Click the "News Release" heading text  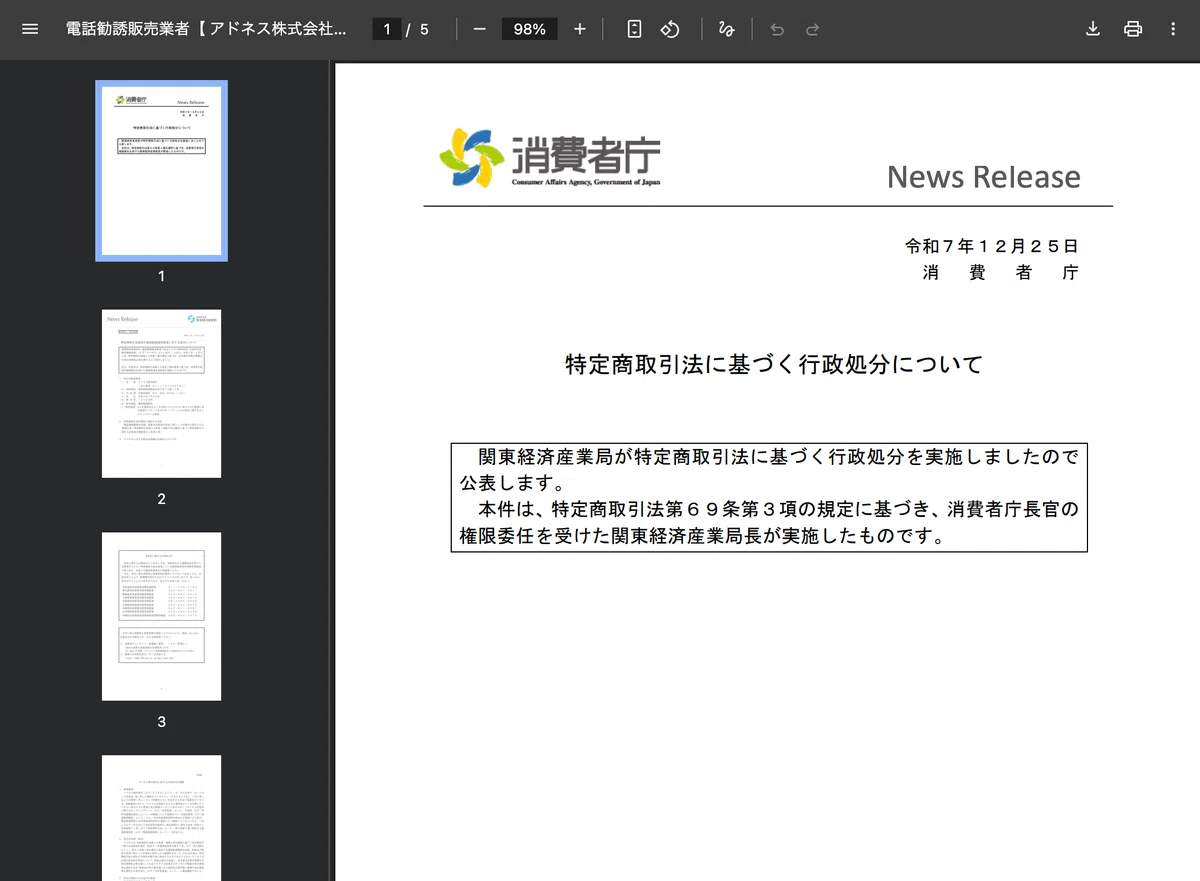coord(983,177)
